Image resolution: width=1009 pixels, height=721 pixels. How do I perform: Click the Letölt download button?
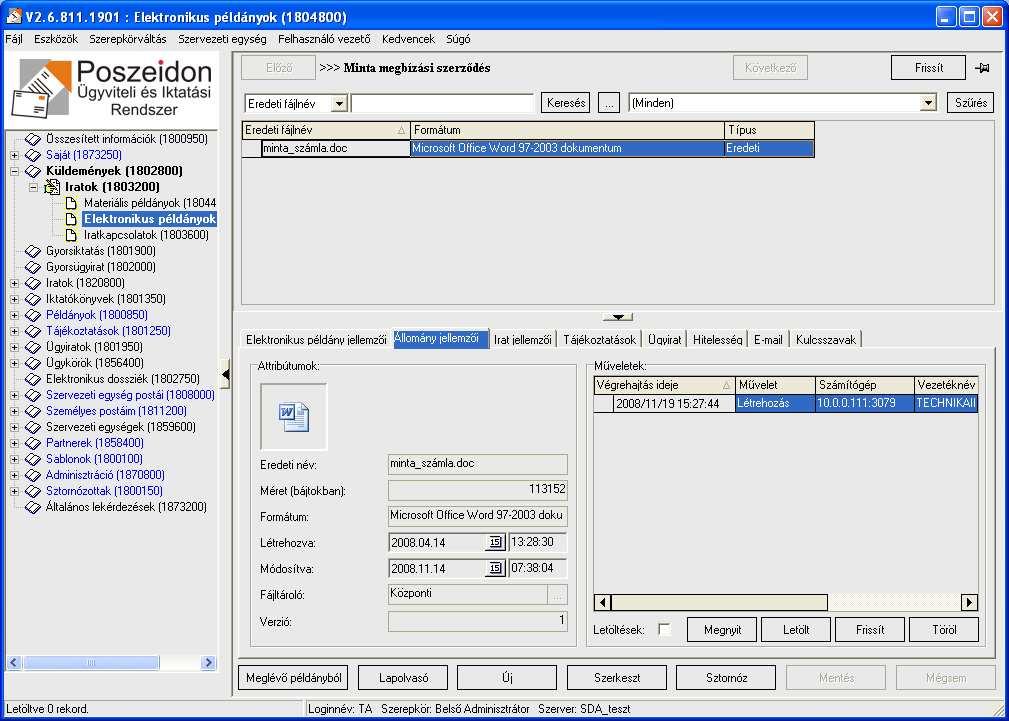click(796, 630)
